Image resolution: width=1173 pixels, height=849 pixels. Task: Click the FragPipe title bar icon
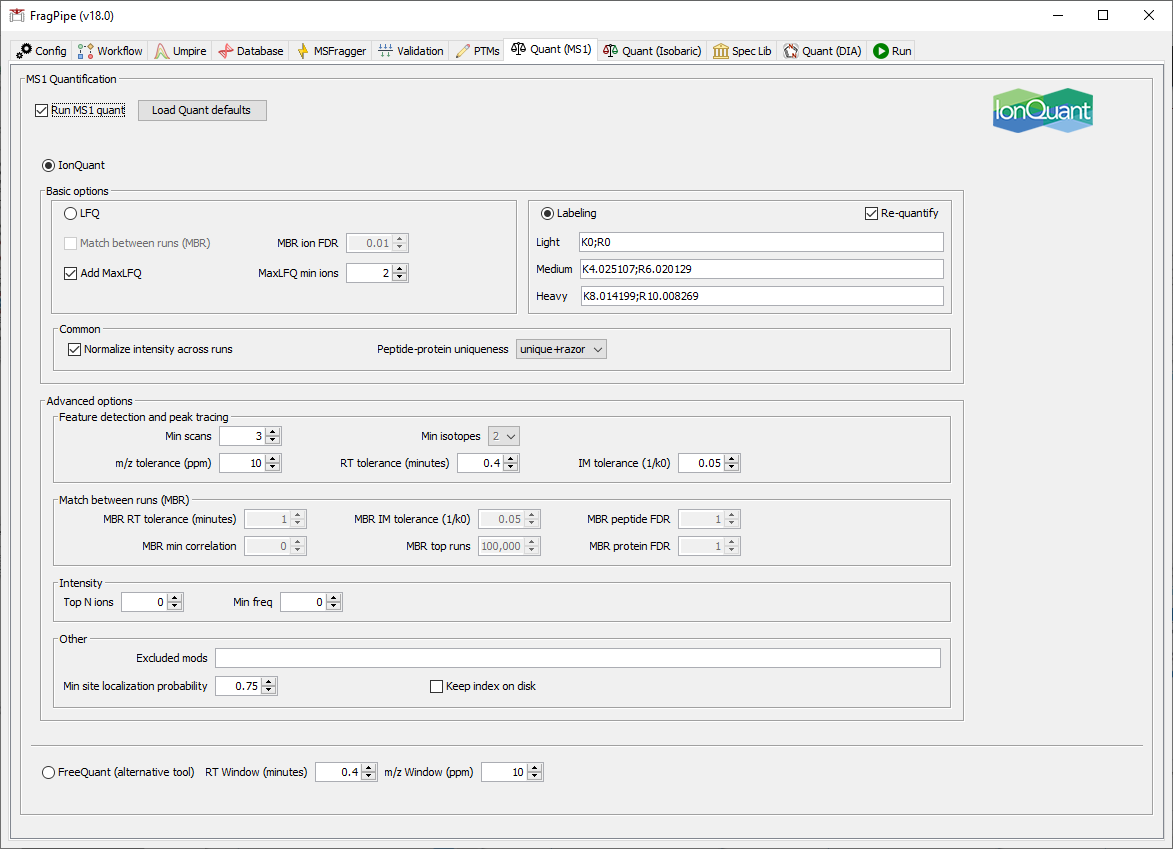click(x=16, y=16)
